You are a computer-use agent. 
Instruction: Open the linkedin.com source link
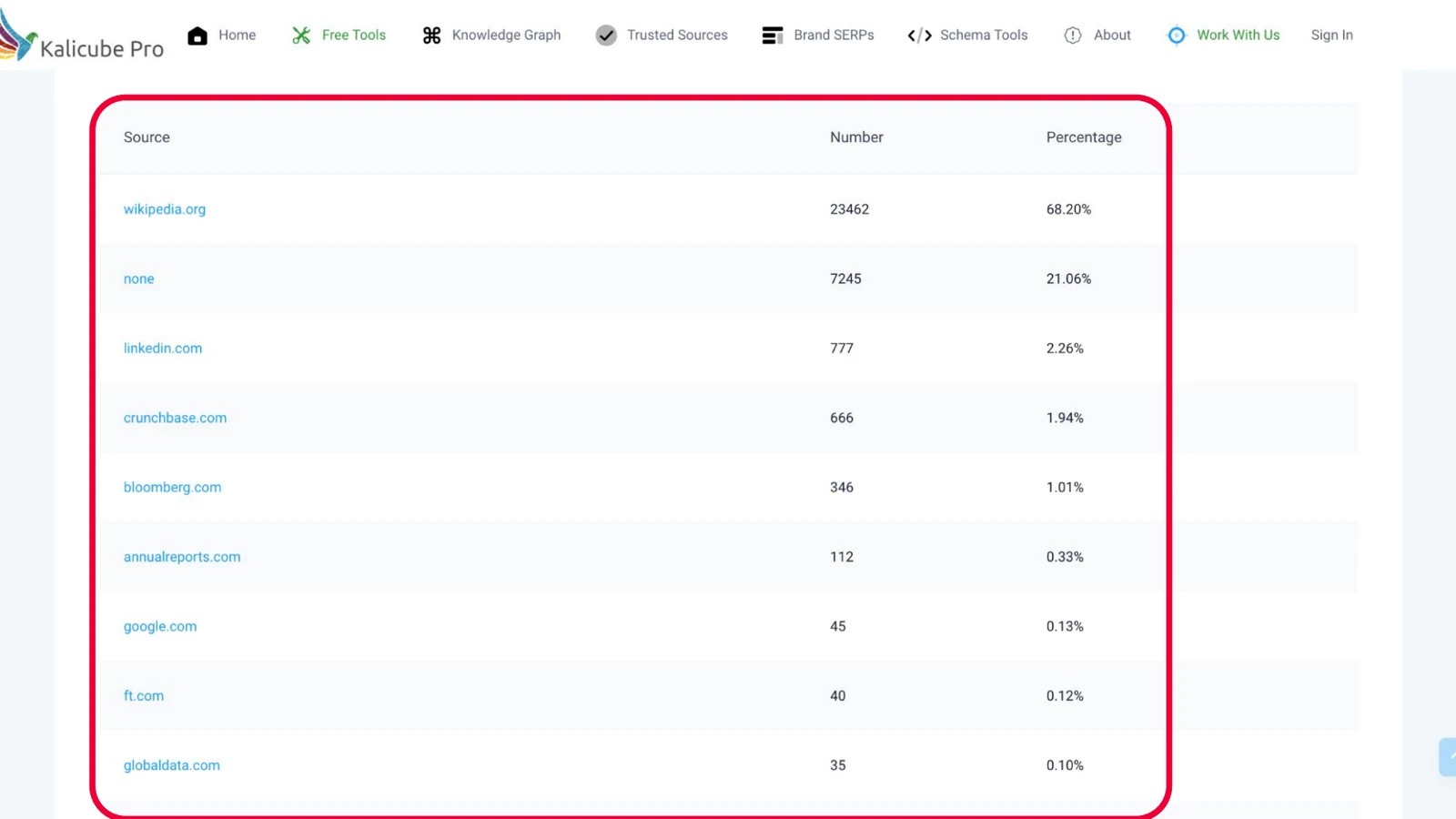(163, 349)
